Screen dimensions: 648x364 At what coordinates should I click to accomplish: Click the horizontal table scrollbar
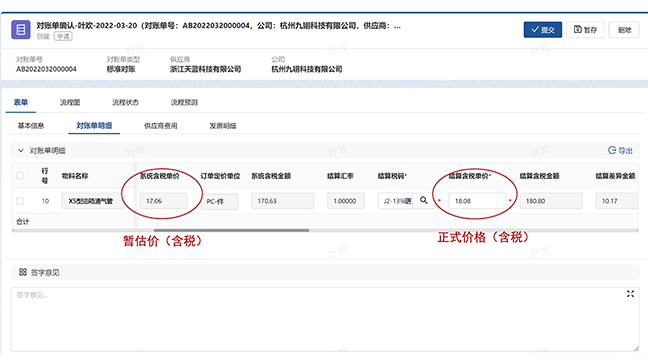(231, 230)
